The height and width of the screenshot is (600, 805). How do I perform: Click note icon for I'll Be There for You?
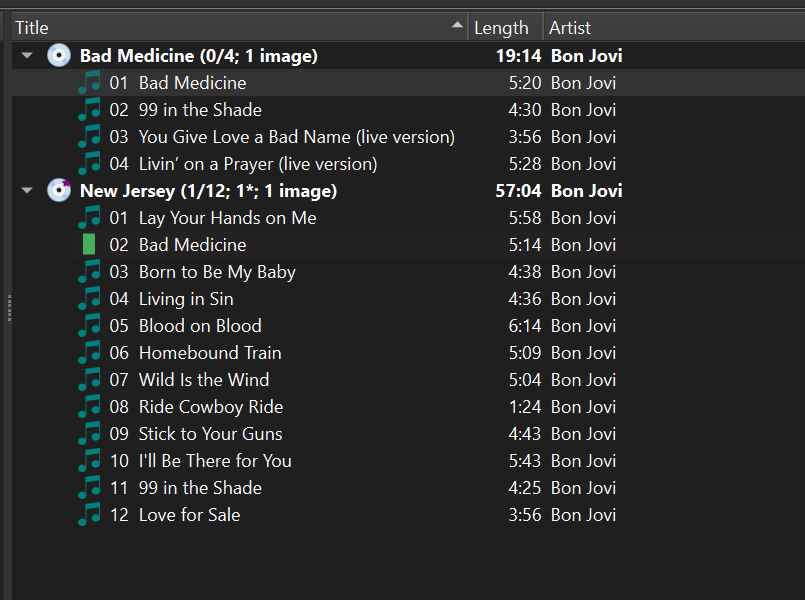tap(89, 461)
